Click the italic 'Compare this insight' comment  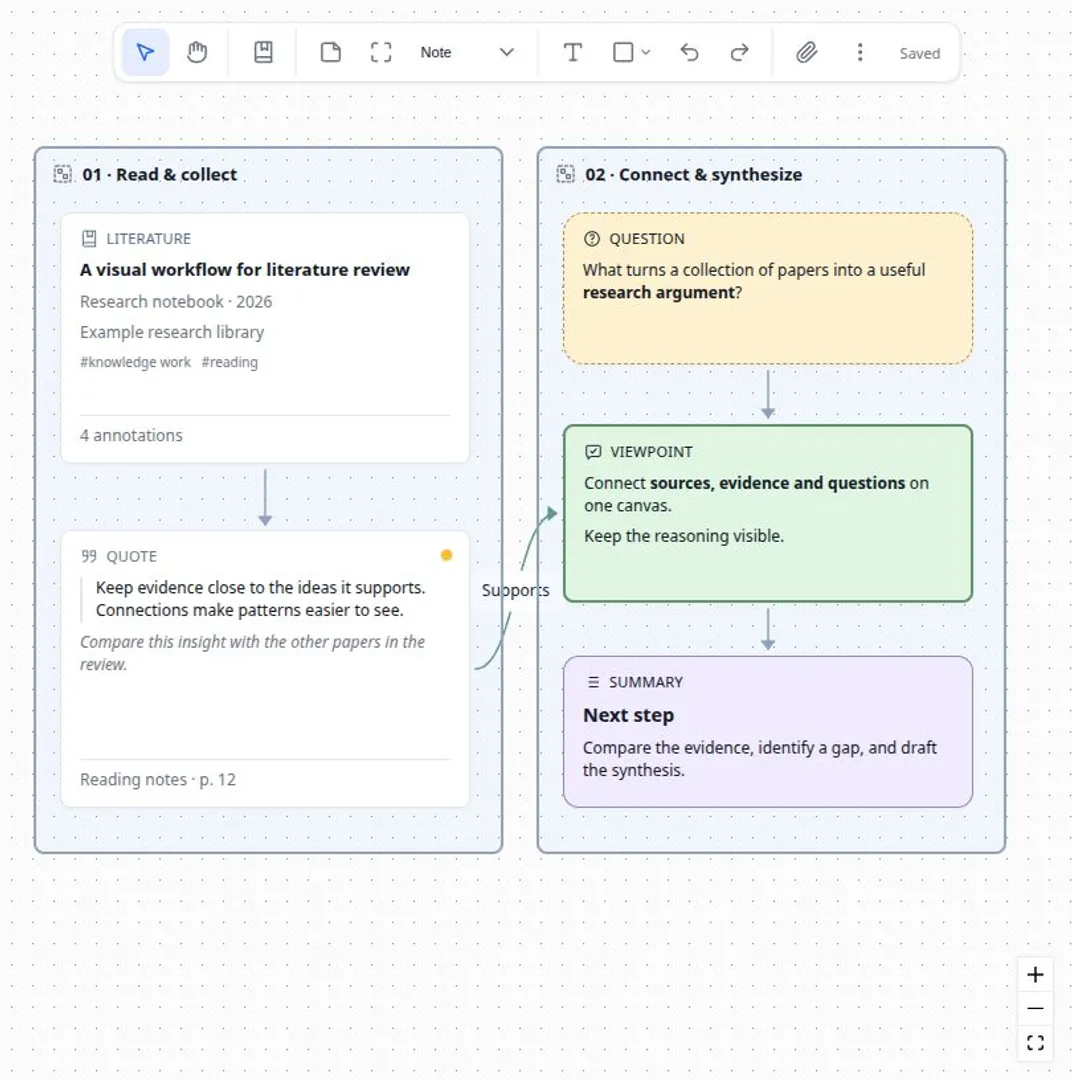pos(252,653)
